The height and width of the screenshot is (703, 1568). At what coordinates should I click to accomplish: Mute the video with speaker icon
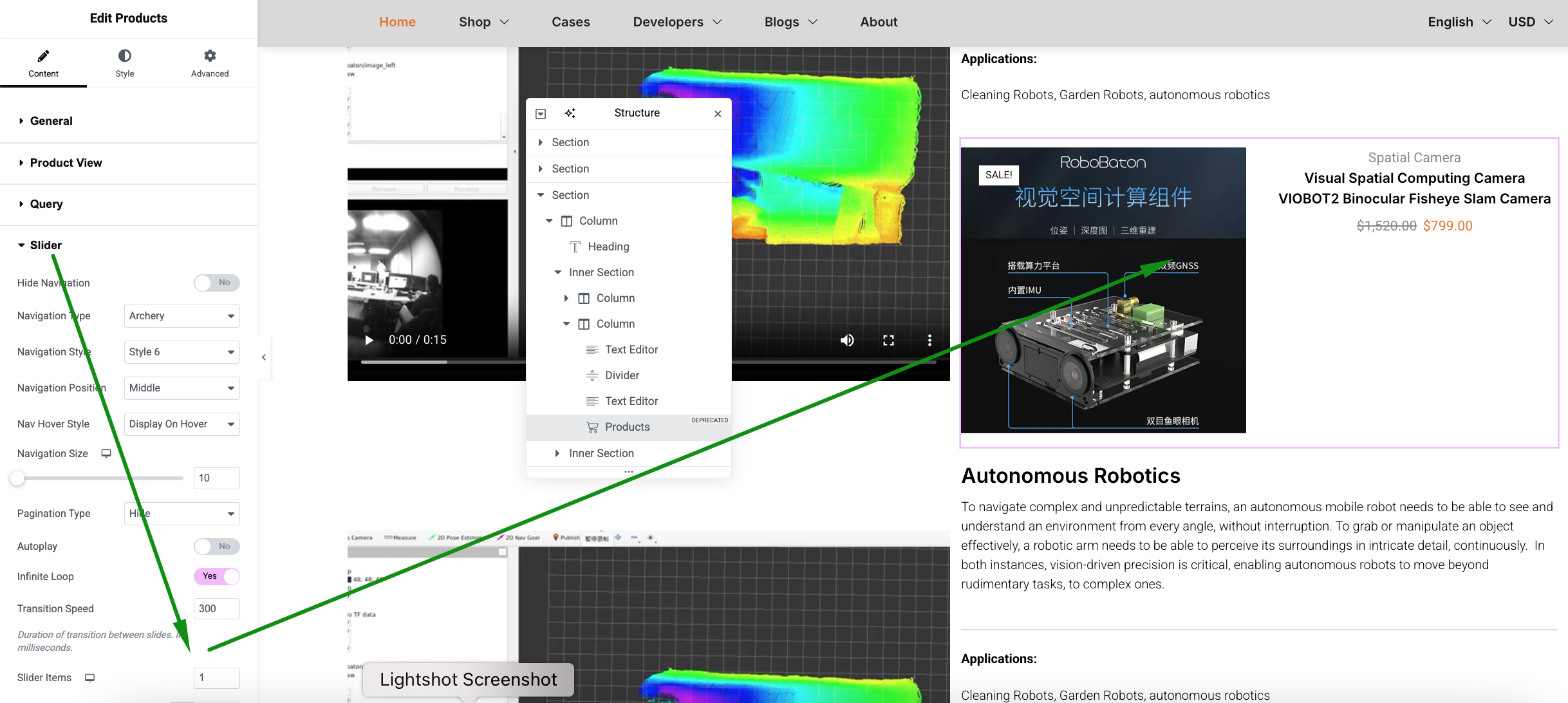(x=847, y=340)
